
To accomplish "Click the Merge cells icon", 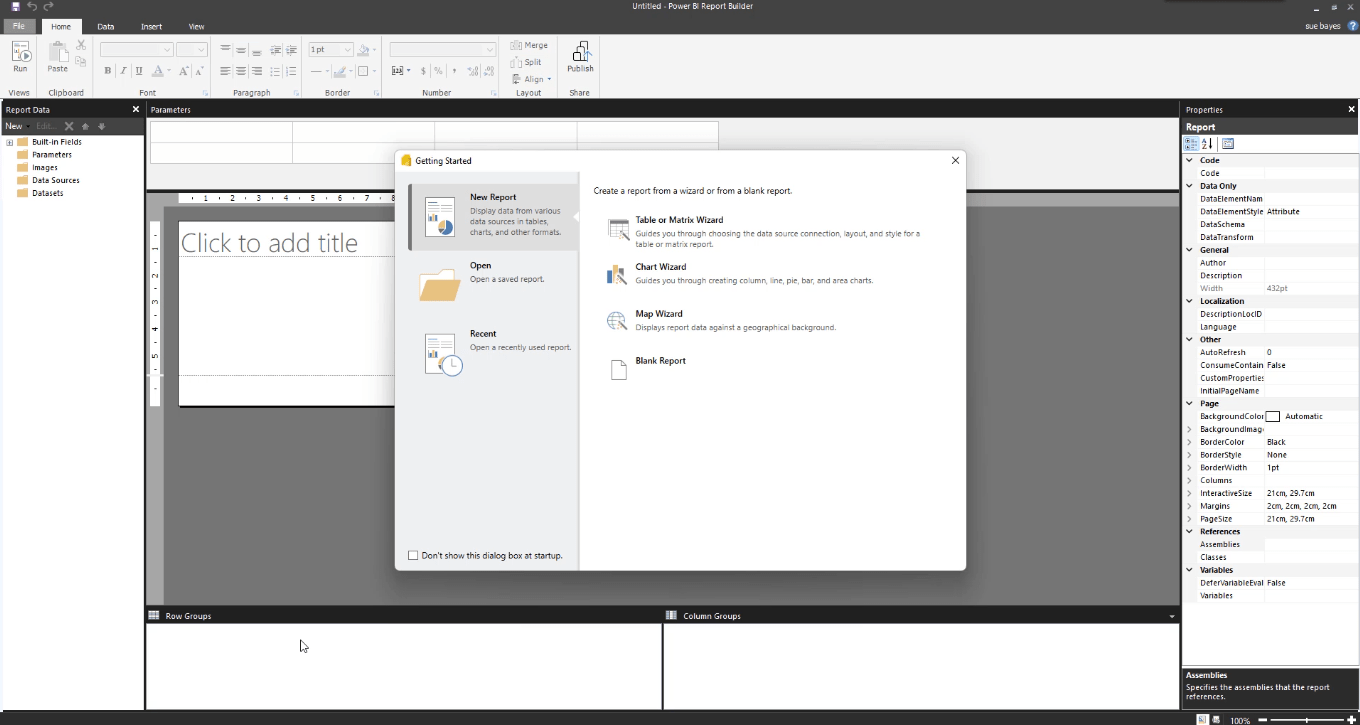I will tap(516, 45).
